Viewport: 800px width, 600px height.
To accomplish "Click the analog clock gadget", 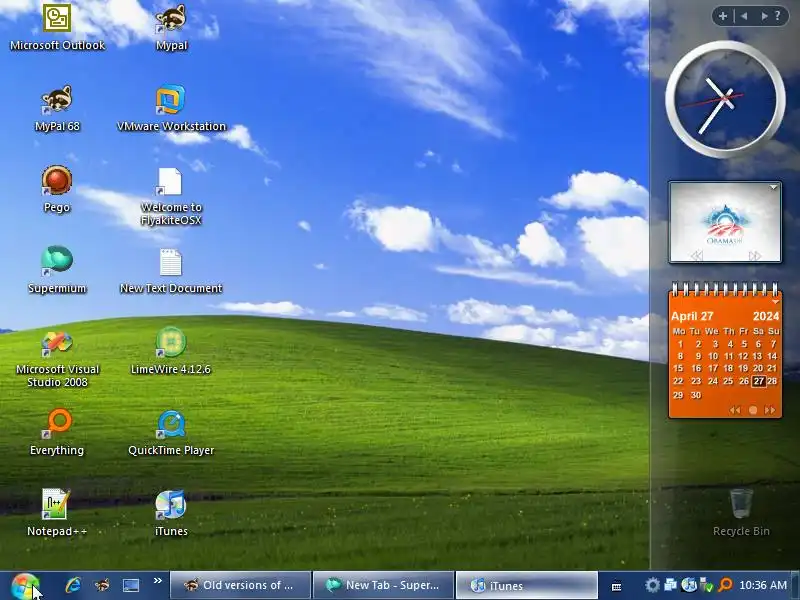I will click(x=725, y=99).
